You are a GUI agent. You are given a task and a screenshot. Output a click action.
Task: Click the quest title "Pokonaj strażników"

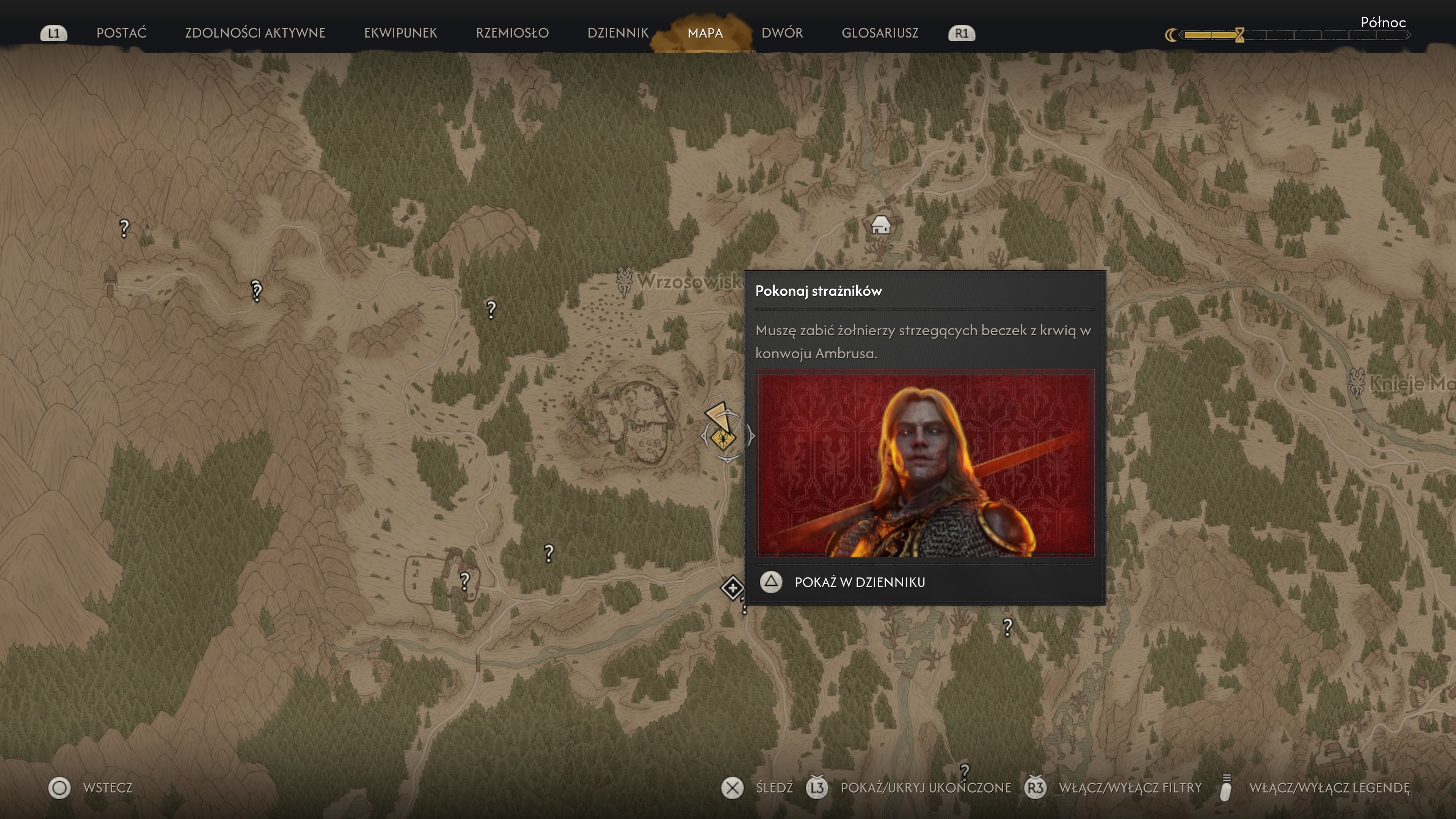(819, 290)
